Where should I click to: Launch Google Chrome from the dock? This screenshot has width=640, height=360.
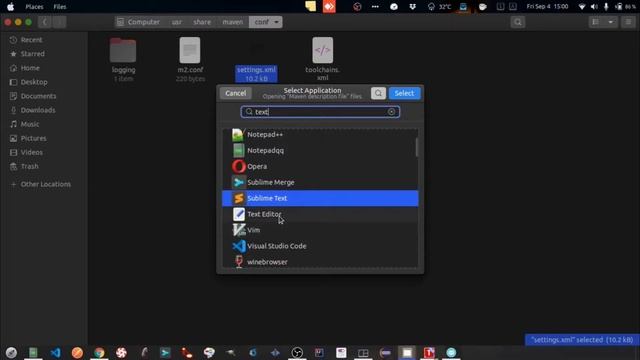(99, 352)
